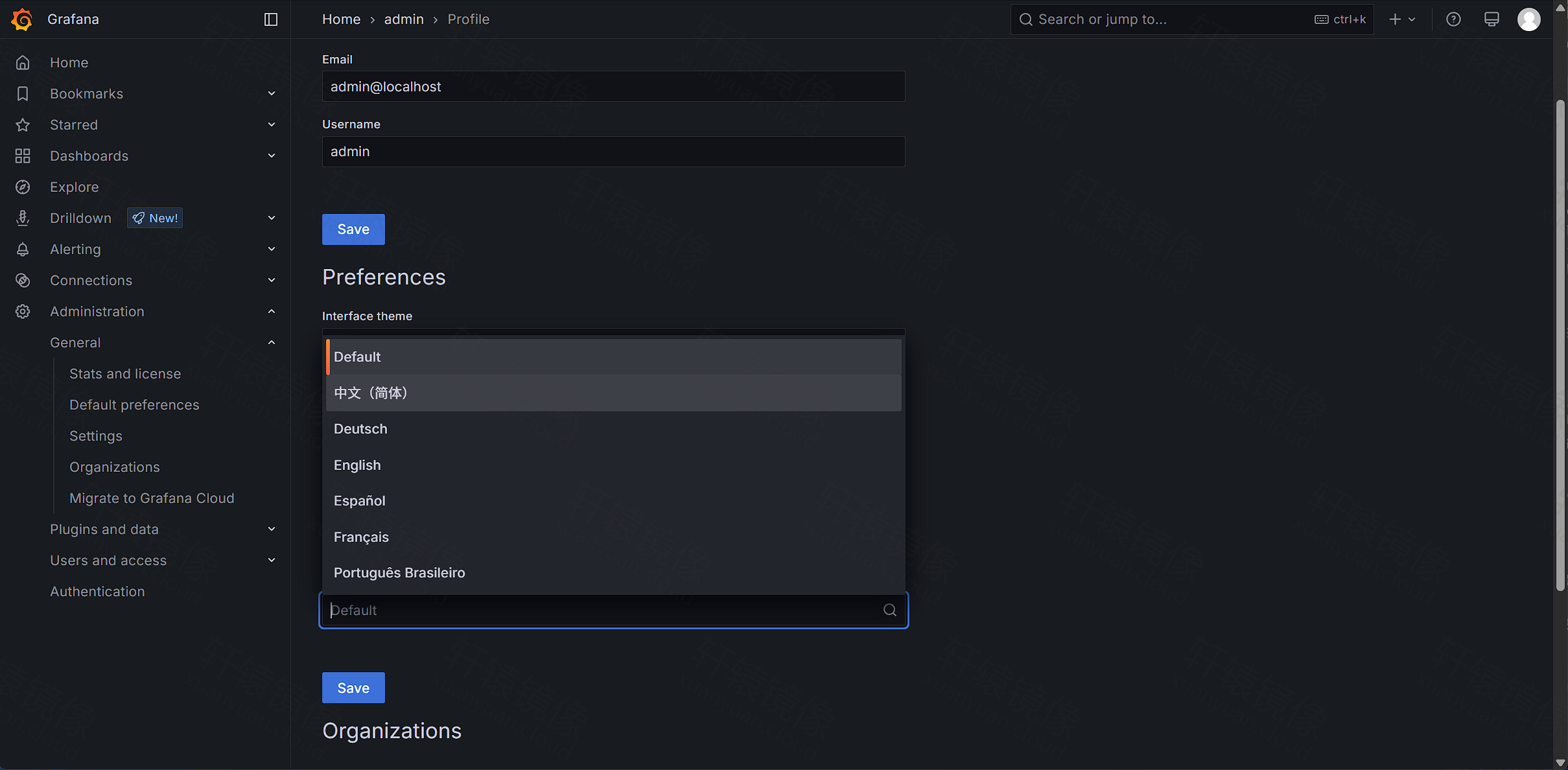Expand the Dashboards section chevron
Viewport: 1568px width, 770px height.
coord(272,156)
